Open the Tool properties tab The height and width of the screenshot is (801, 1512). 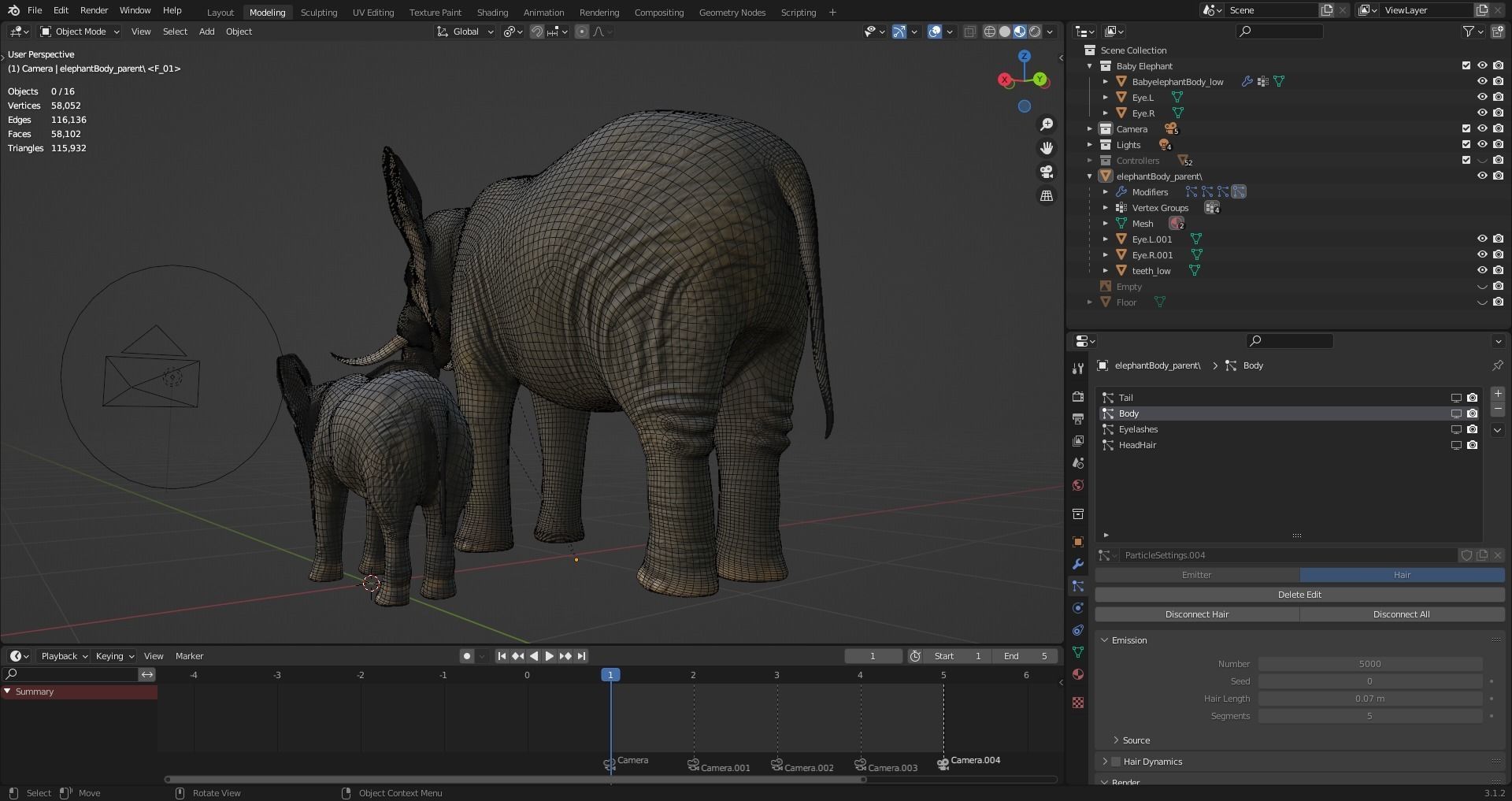point(1078,368)
